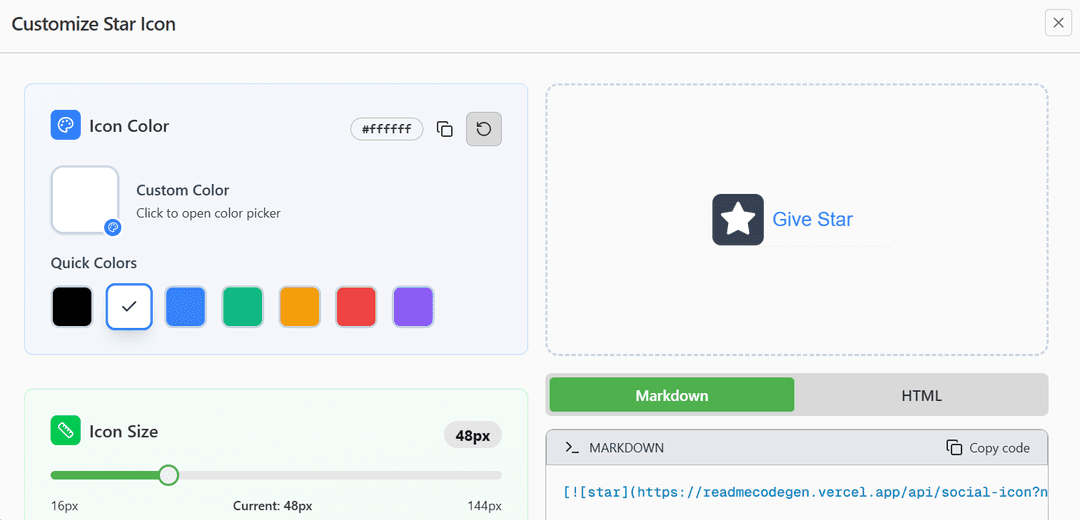
Task: Click the star icon in the preview
Action: coord(738,219)
